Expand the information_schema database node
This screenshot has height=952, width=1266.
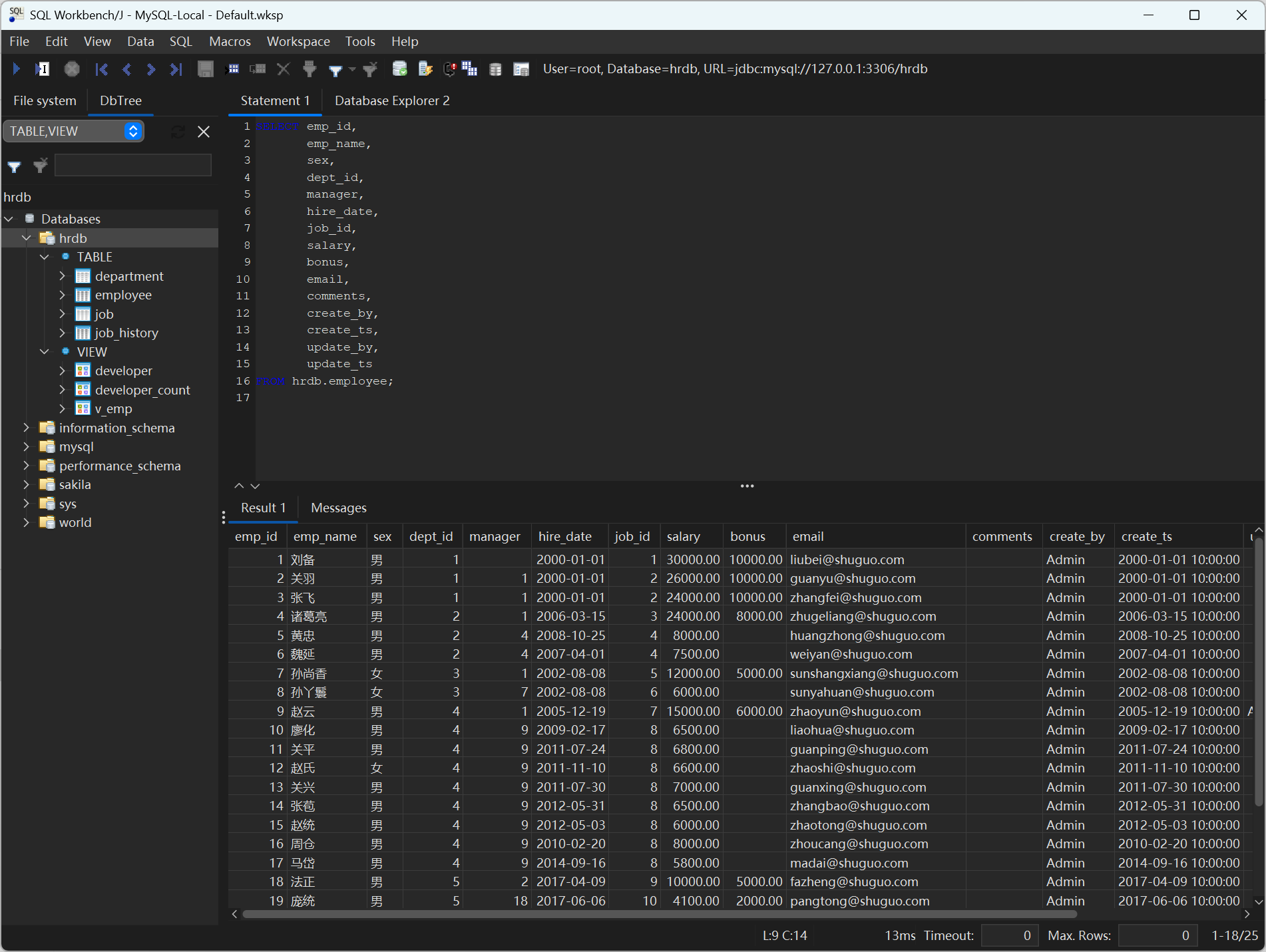tap(27, 427)
